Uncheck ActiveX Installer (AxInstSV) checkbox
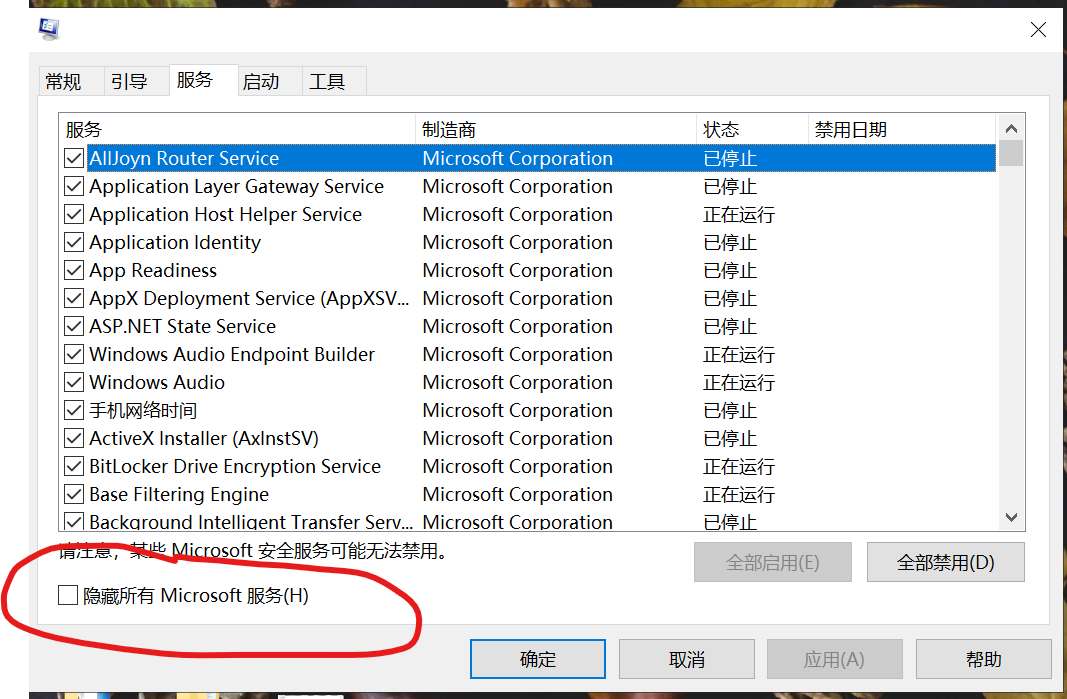 pyautogui.click(x=74, y=438)
